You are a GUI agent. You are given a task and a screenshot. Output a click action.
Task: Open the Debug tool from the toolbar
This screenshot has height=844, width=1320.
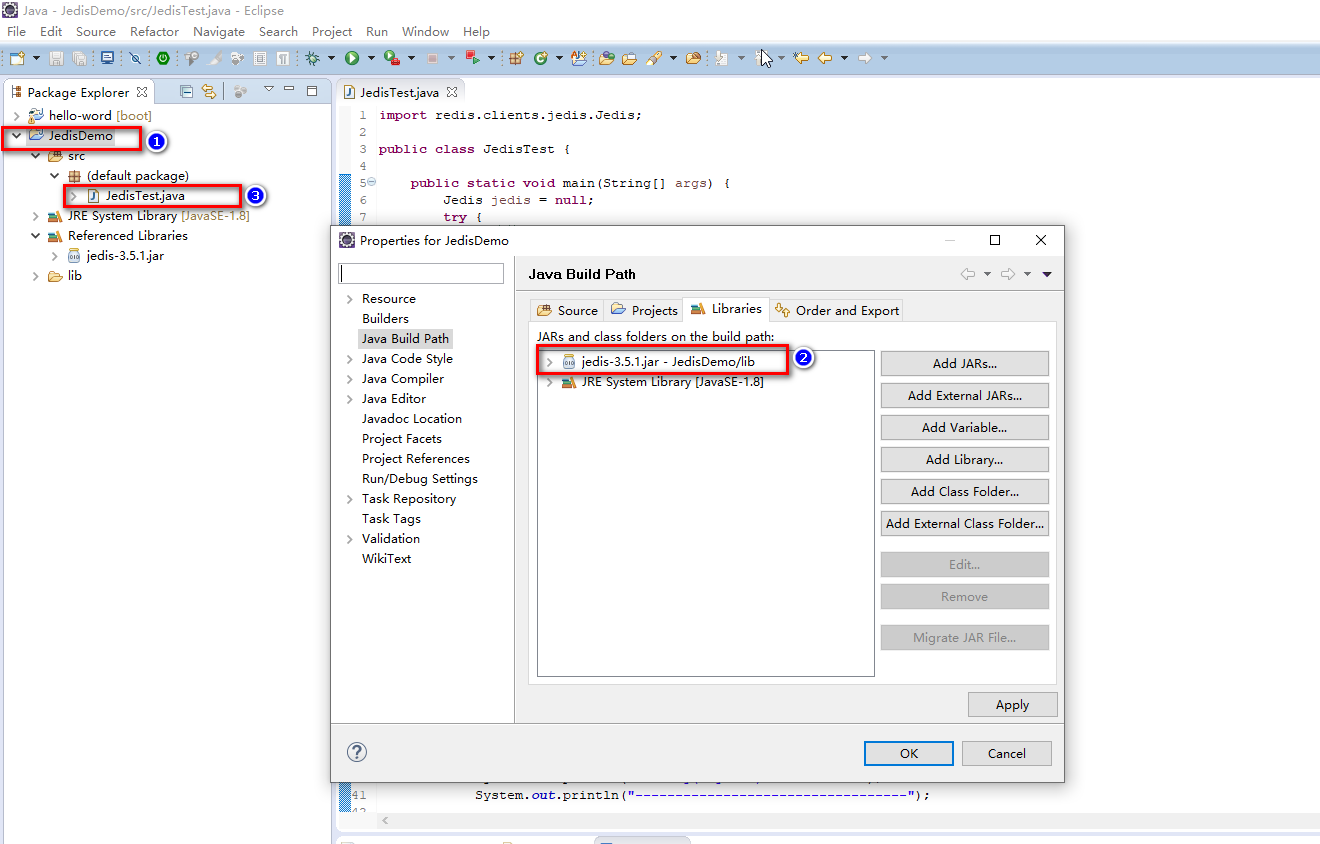point(313,57)
